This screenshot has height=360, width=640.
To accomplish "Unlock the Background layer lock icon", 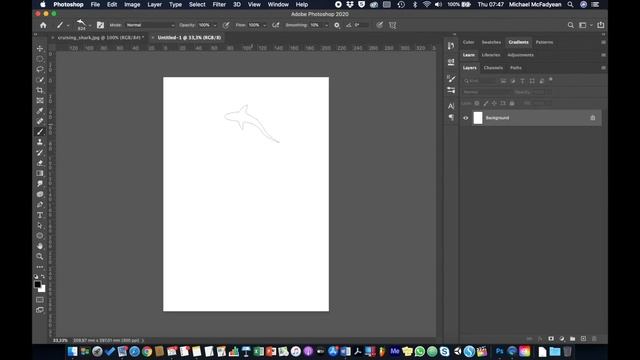I will coord(593,118).
